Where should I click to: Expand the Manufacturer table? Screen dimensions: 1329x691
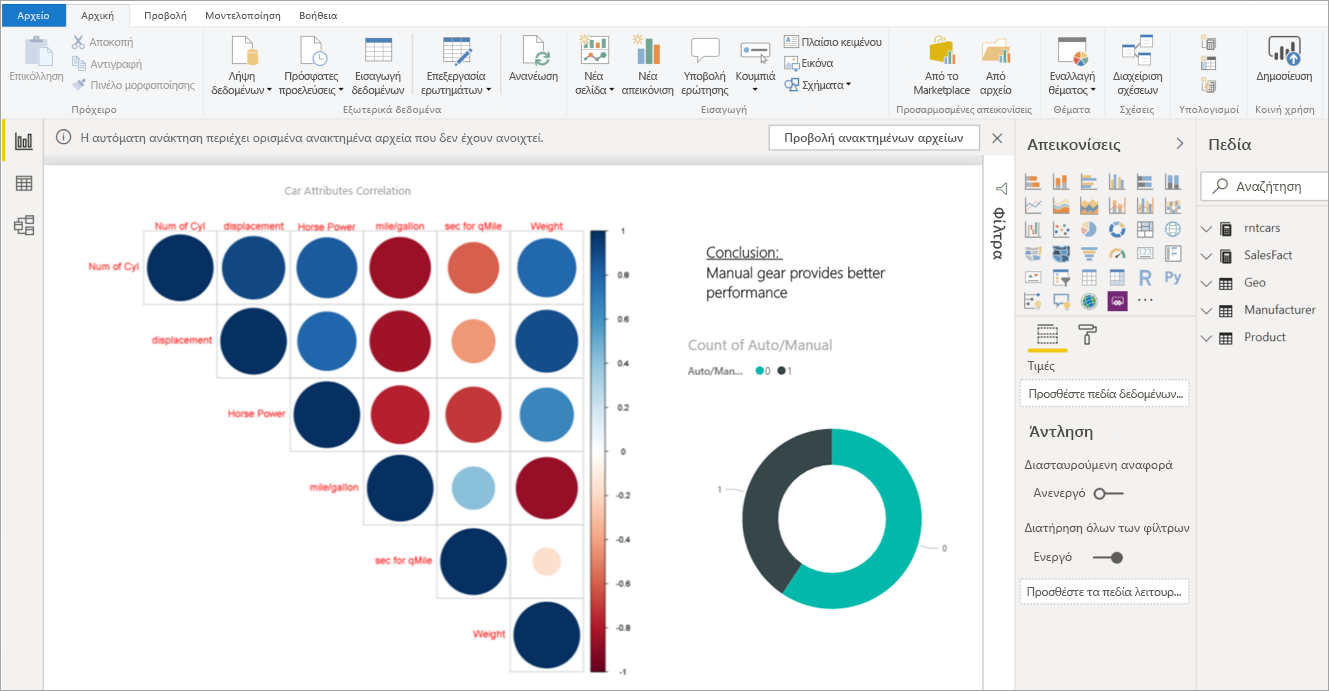1206,310
